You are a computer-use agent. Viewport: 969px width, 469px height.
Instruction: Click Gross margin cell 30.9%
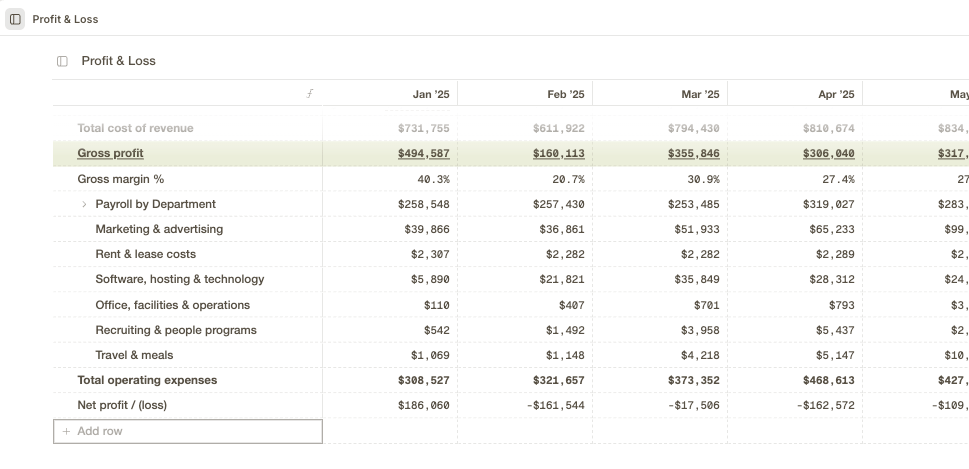point(703,179)
